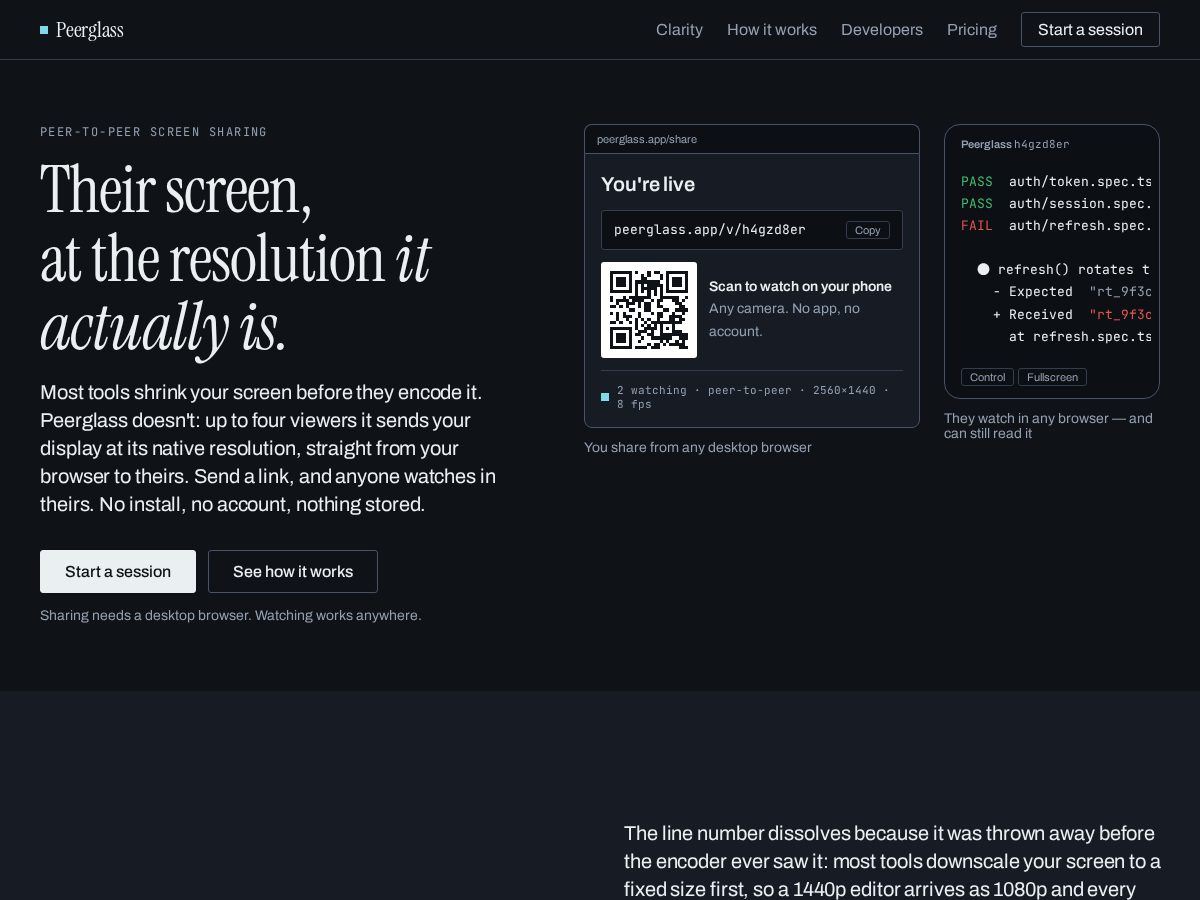Image resolution: width=1200 pixels, height=900 pixels.
Task: Click the peerglass.app/share address bar text
Action: (647, 139)
